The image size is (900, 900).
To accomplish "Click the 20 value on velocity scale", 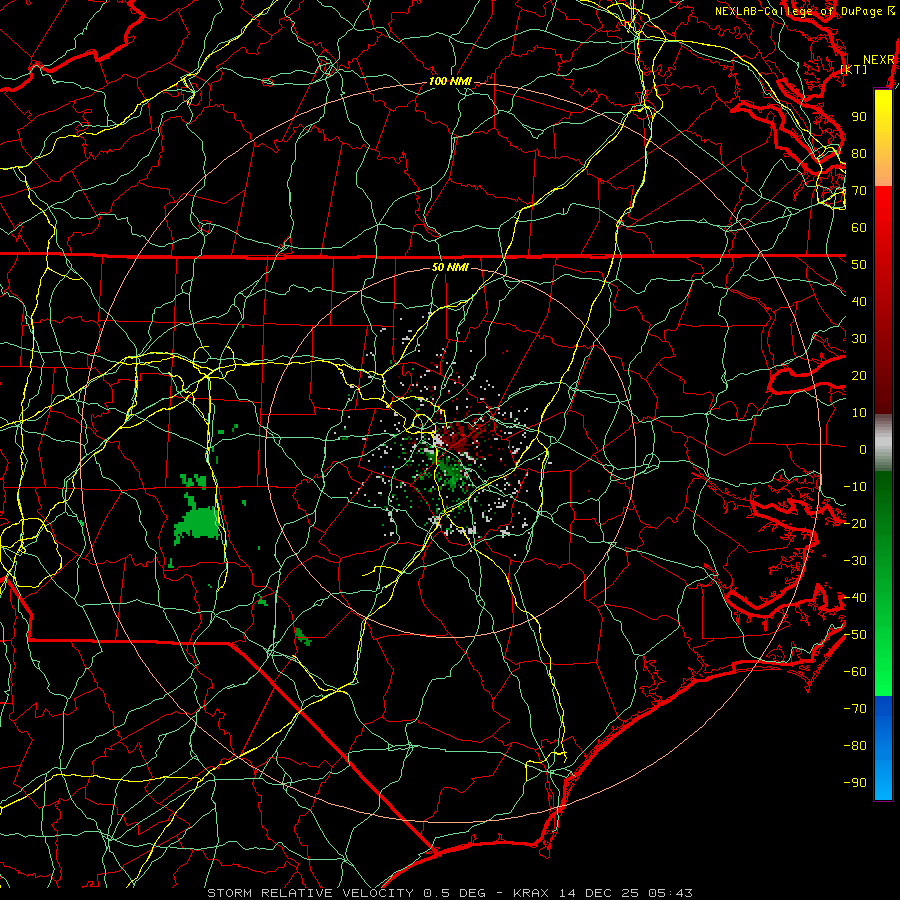I will 859,376.
